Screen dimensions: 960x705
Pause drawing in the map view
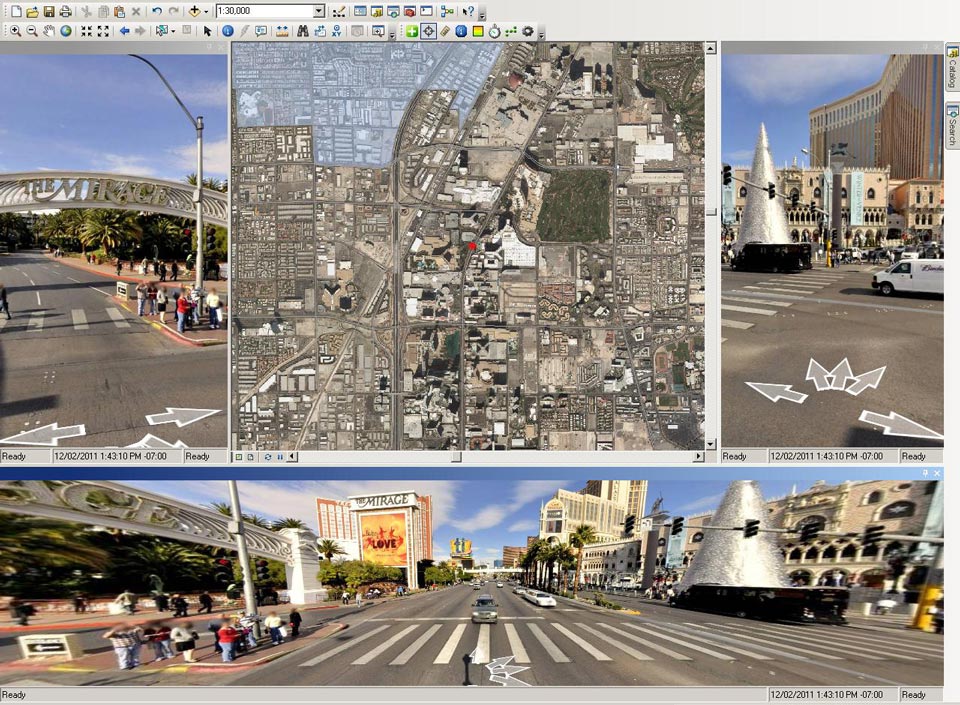tap(280, 457)
